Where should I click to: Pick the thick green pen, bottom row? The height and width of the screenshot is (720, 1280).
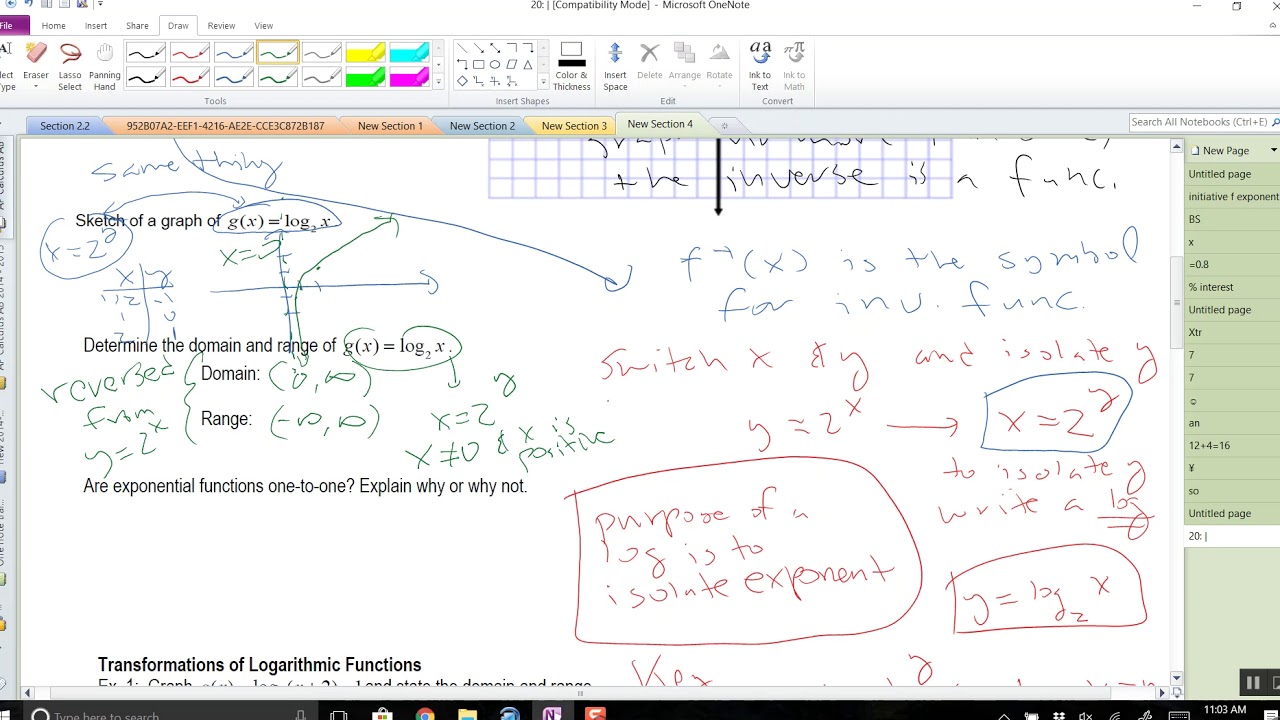tap(277, 77)
